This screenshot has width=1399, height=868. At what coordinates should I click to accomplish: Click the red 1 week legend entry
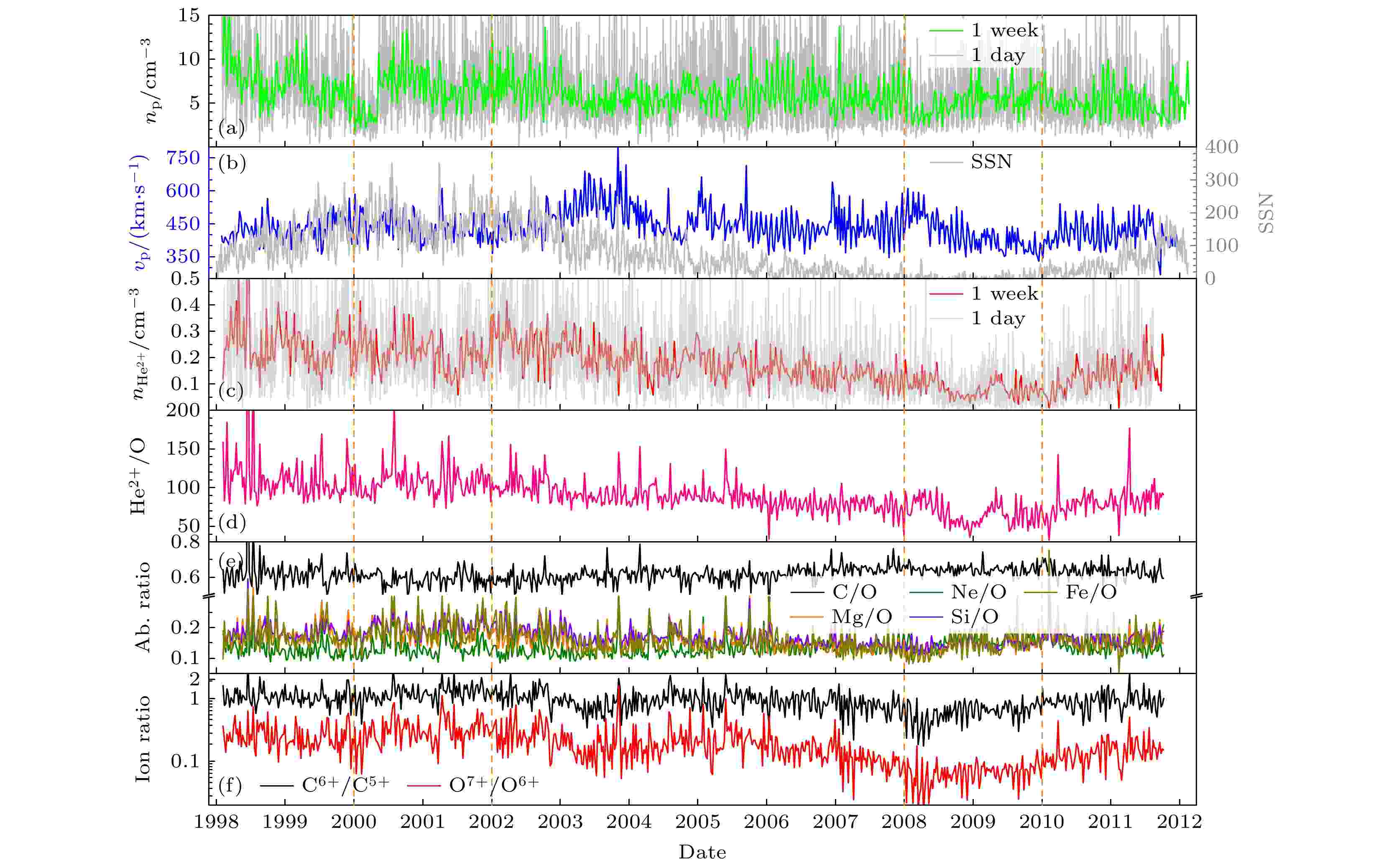984,294
